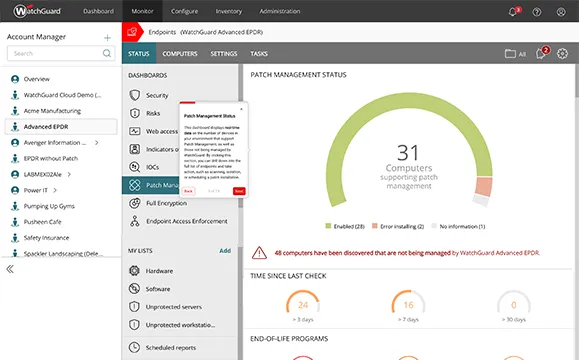This screenshot has width=579, height=360.
Task: Click Next in the tour popup
Action: click(x=239, y=191)
